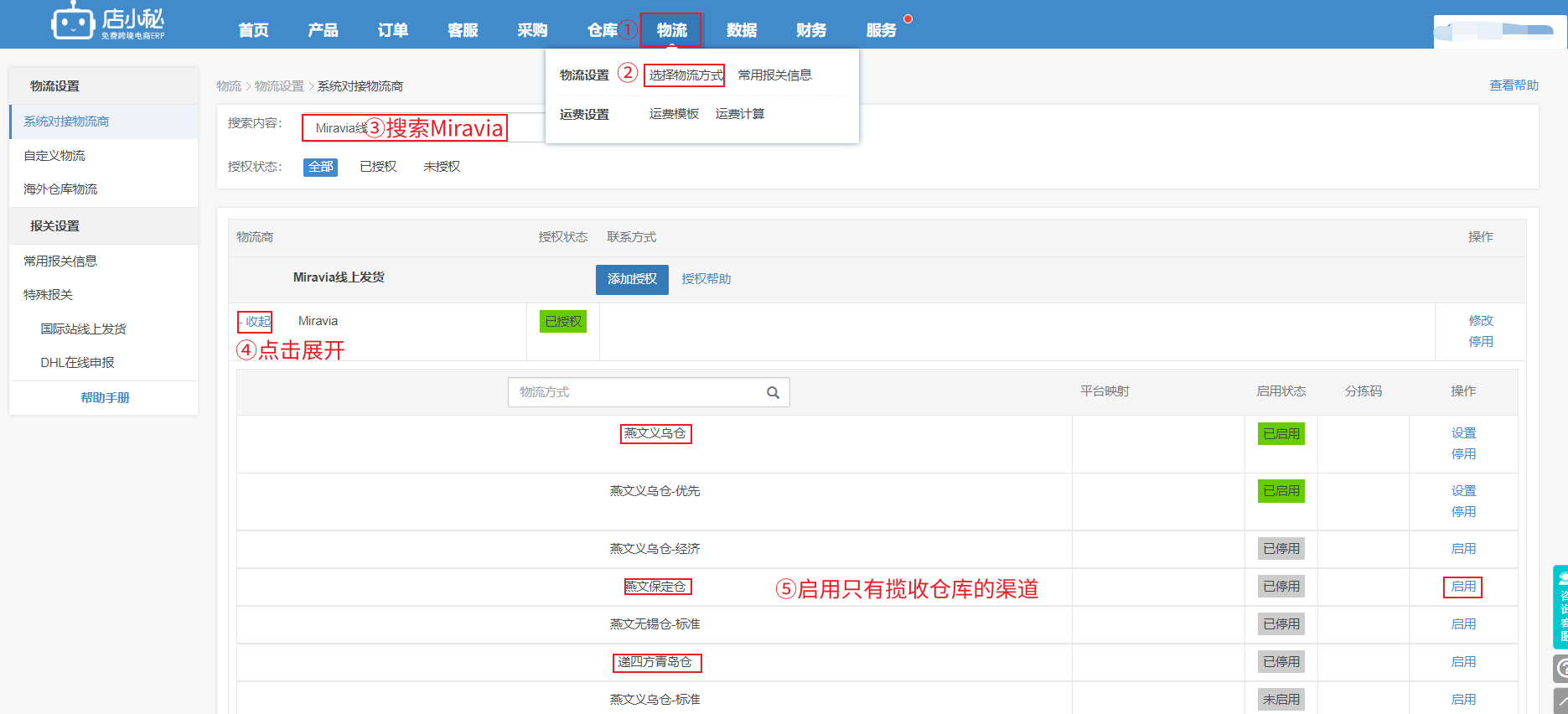Click the 分拣码 column header
Image resolution: width=1568 pixels, height=714 pixels.
tap(1364, 391)
